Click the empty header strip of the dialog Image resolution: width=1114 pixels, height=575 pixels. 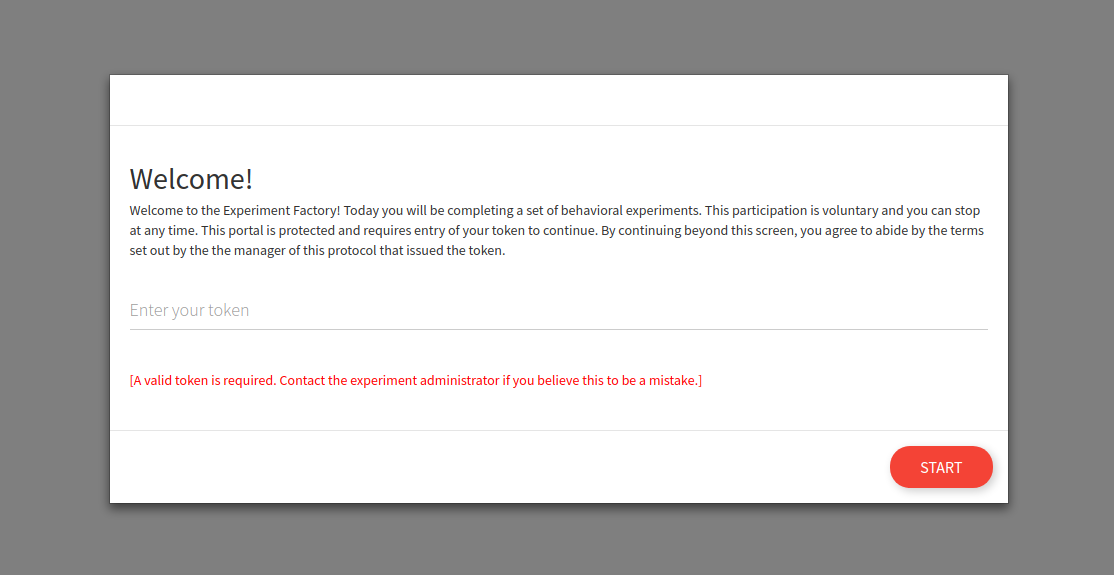tap(558, 100)
